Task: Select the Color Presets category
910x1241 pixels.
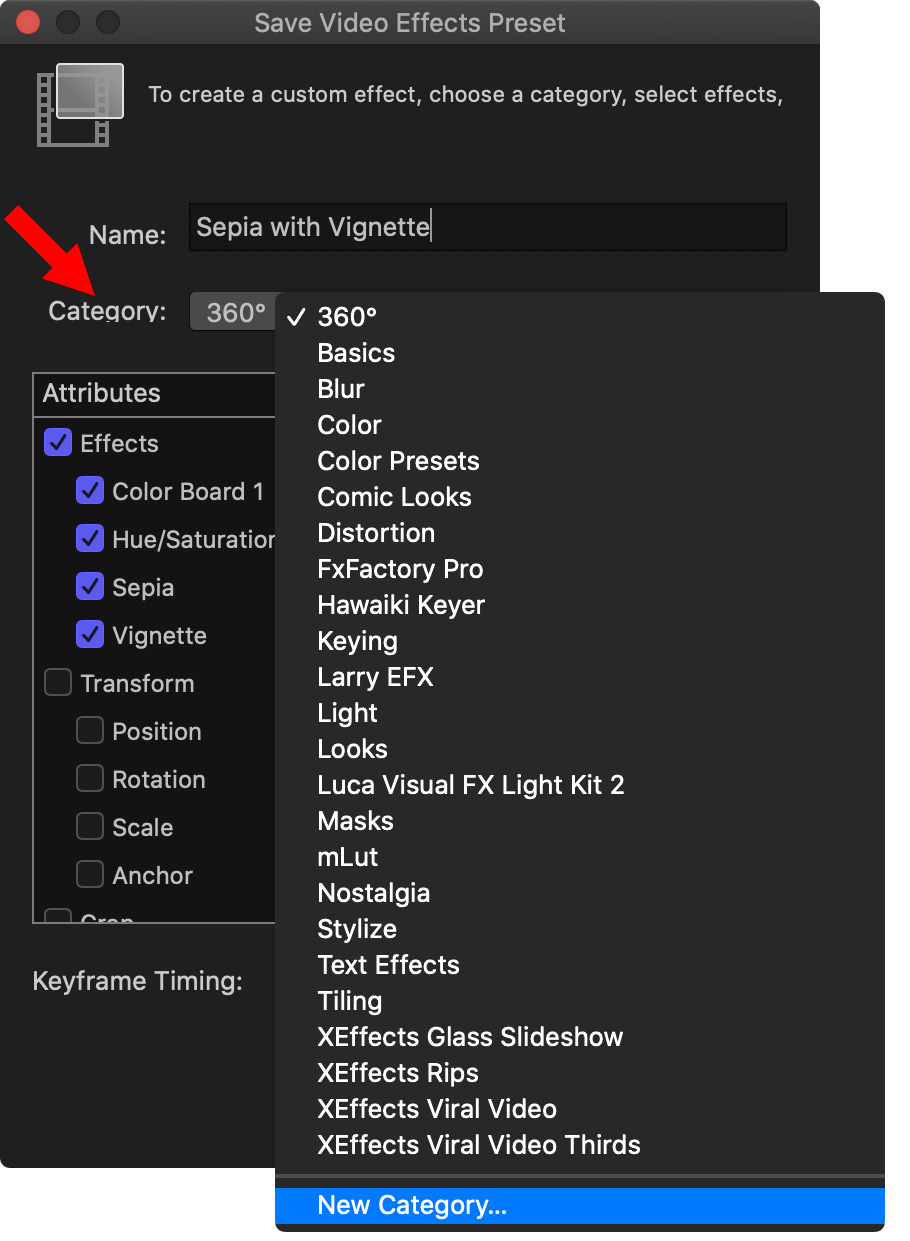Action: click(398, 461)
